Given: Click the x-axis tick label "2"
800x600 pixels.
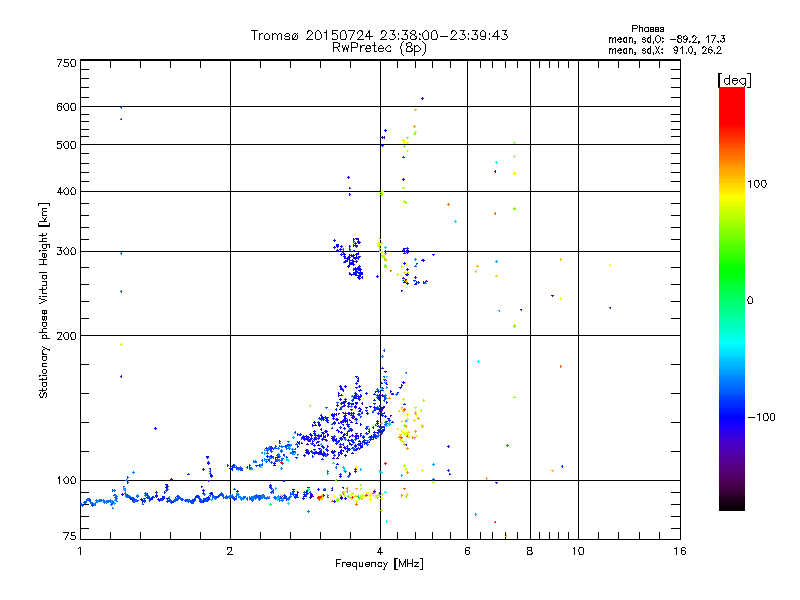Looking at the screenshot, I should pos(230,551).
